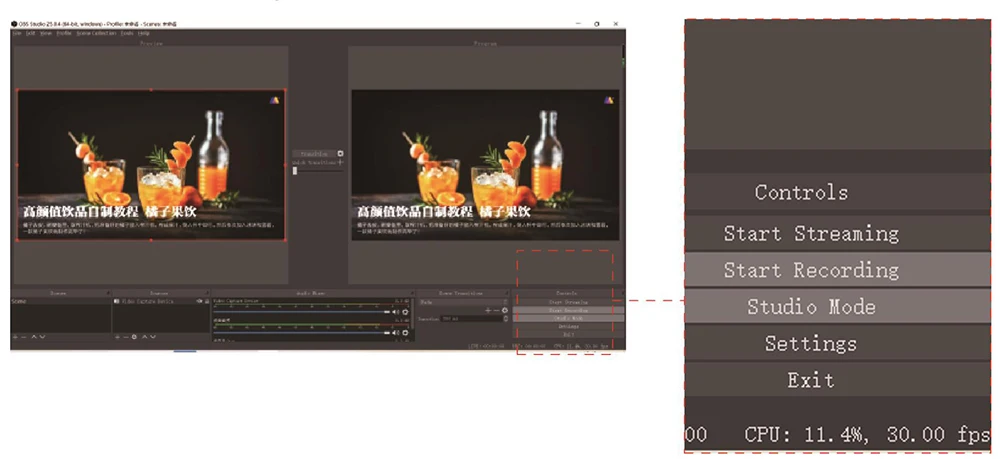Click the Video Capture Device volume slider
This screenshot has width=1000, height=459.
[300, 312]
